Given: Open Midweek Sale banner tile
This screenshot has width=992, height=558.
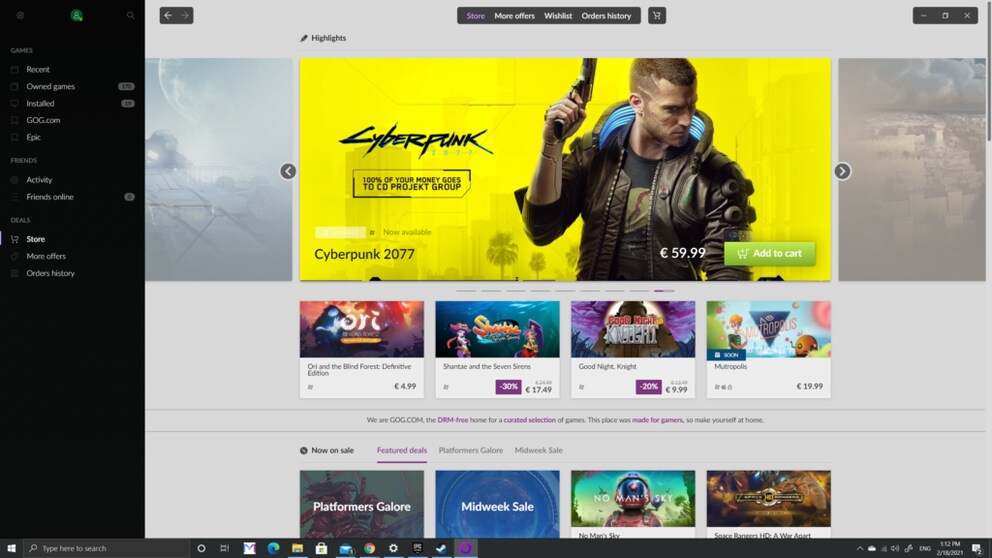Looking at the screenshot, I should (497, 504).
